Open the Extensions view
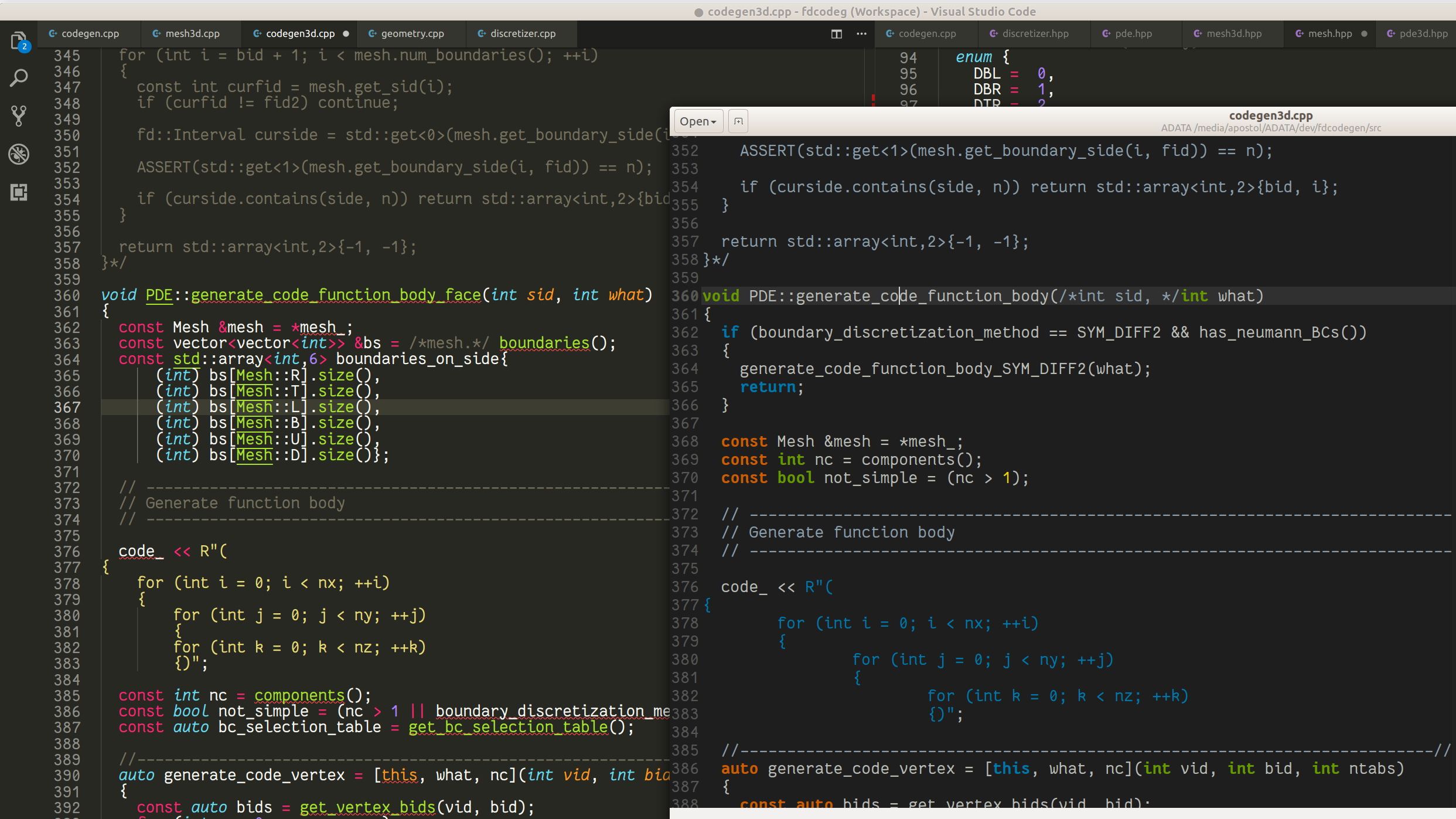Image resolution: width=1456 pixels, height=819 pixels. 19,192
